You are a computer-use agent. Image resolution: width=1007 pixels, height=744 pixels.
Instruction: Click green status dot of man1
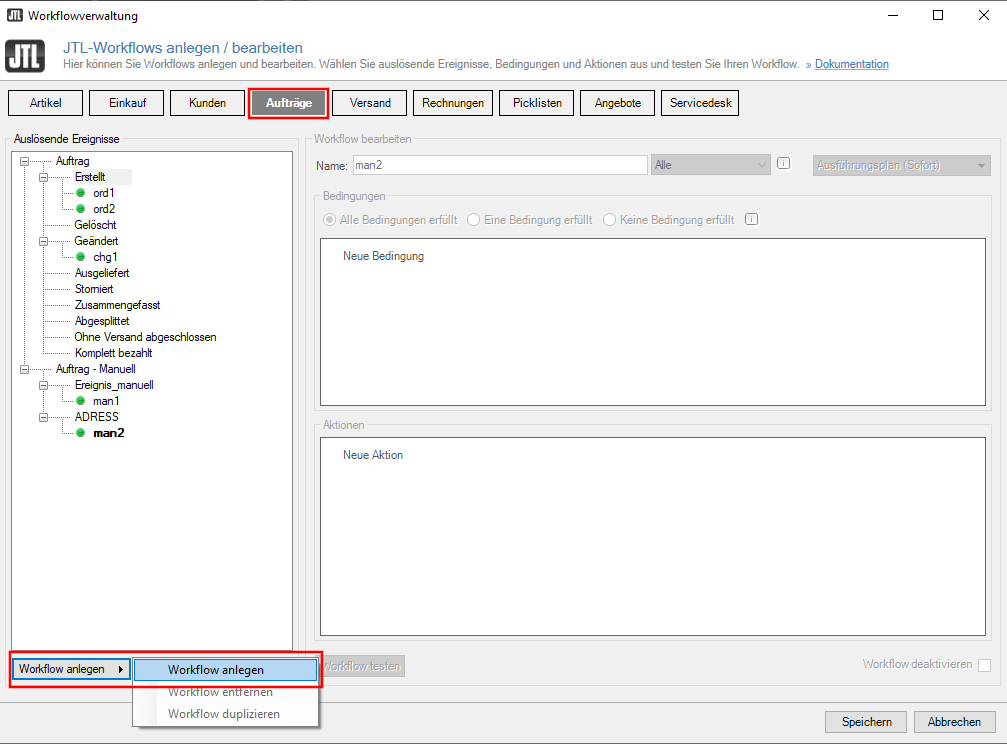click(81, 401)
